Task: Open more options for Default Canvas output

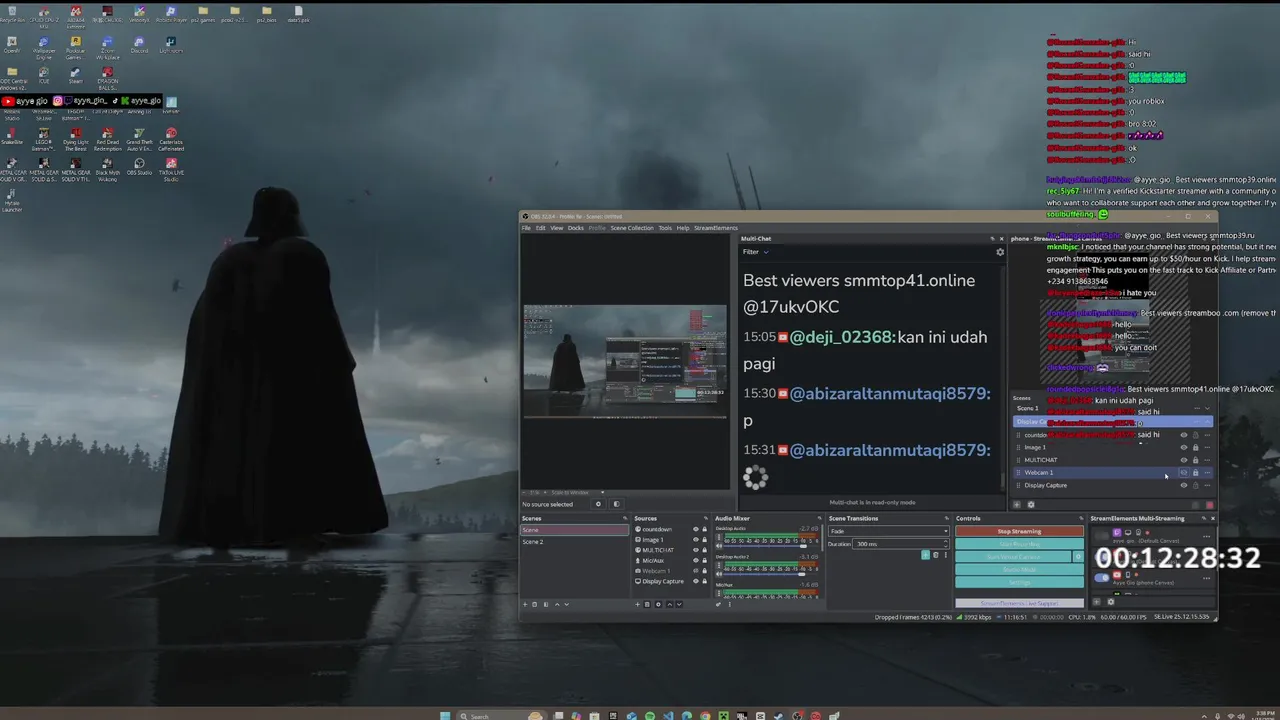Action: [1206, 536]
